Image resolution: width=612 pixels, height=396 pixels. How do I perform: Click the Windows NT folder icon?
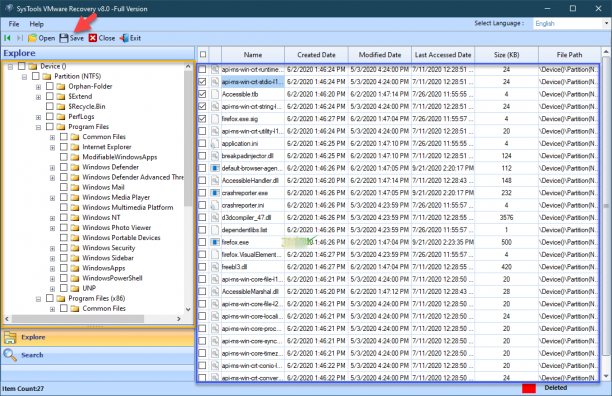click(x=75, y=218)
